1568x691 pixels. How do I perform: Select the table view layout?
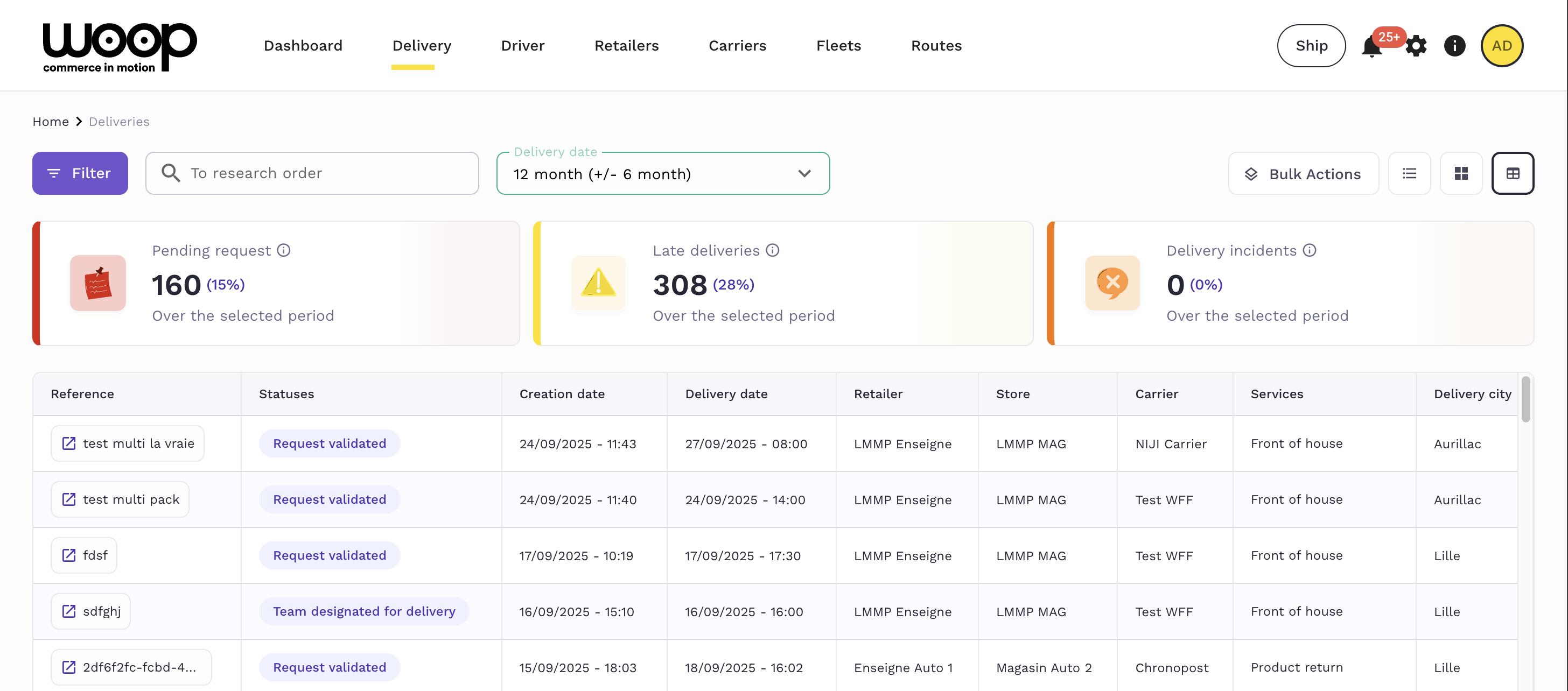[x=1513, y=174]
